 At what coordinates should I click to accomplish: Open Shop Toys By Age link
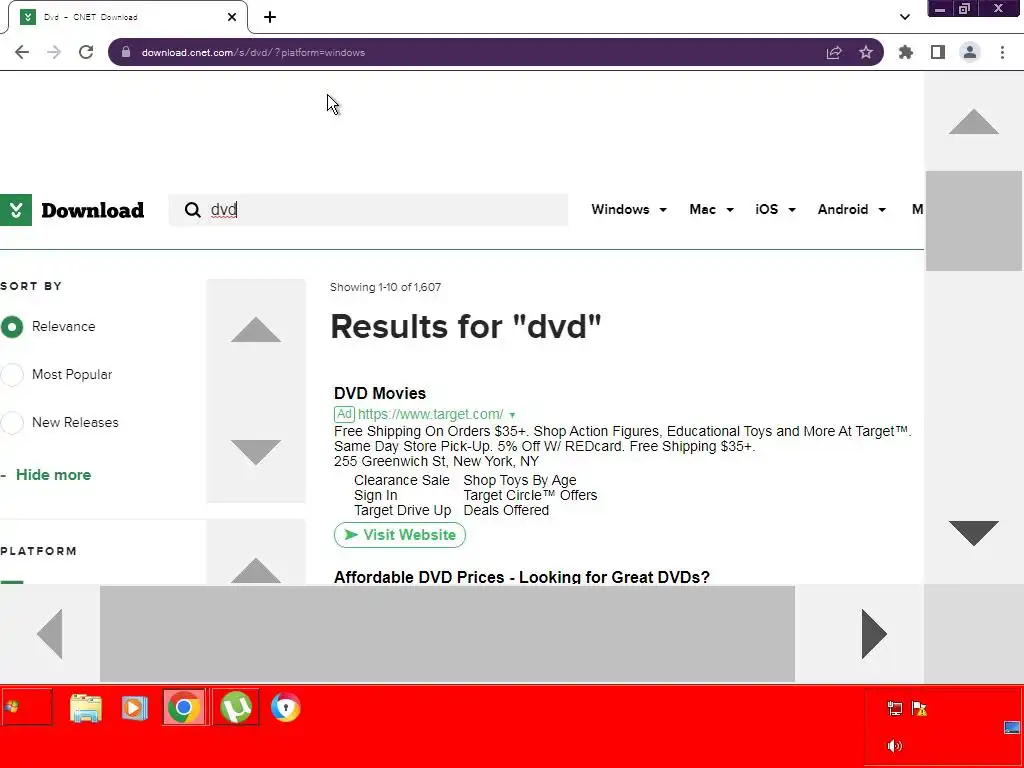pos(520,480)
